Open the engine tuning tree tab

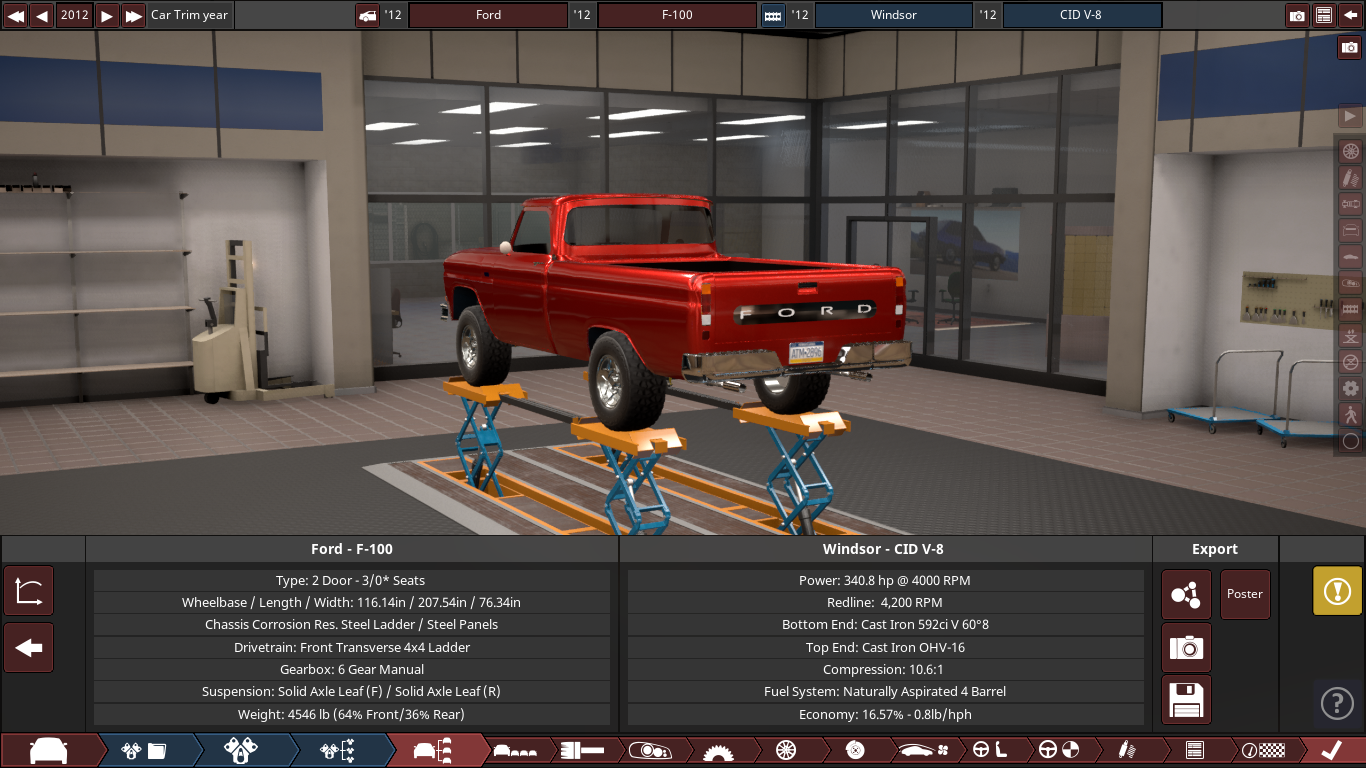click(x=337, y=751)
